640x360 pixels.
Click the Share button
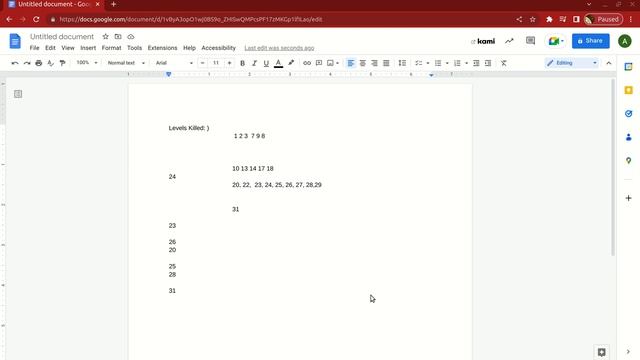coord(591,41)
